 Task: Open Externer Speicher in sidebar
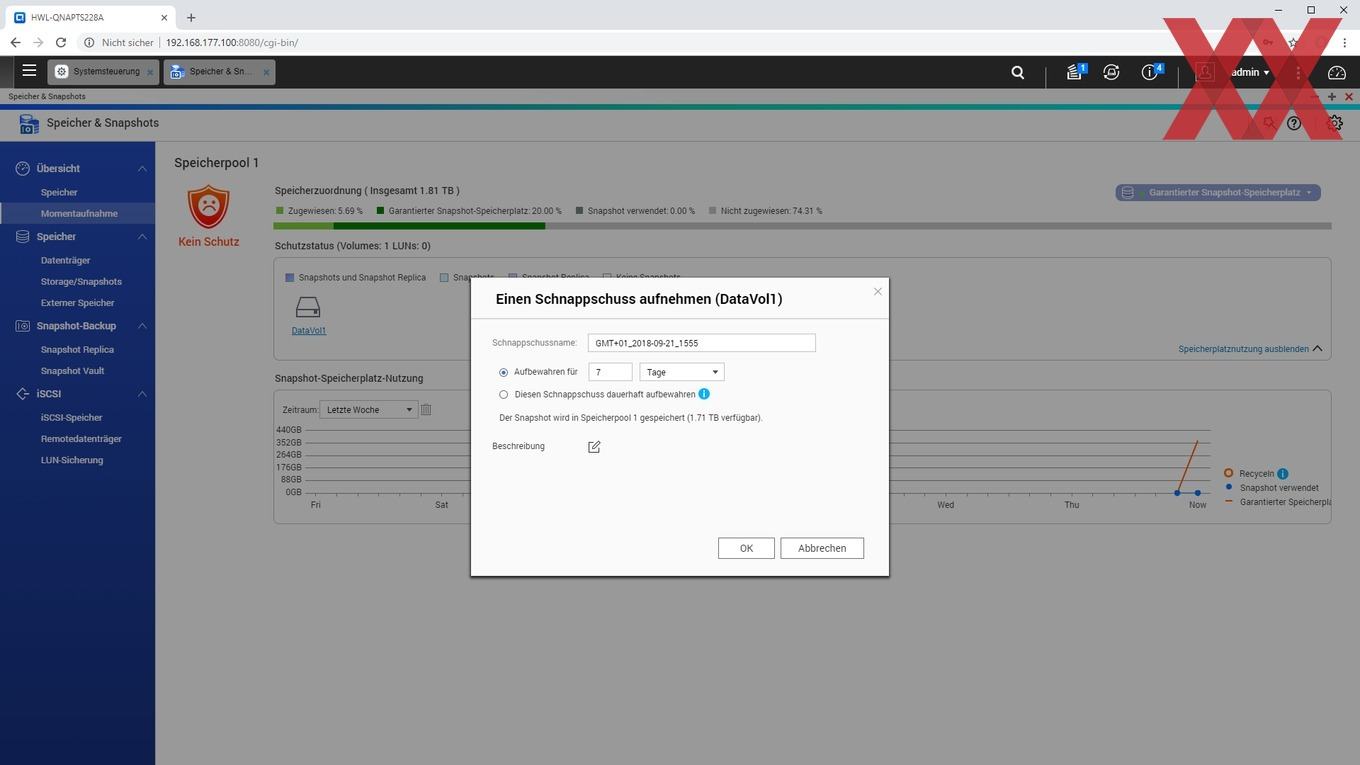pyautogui.click(x=77, y=303)
